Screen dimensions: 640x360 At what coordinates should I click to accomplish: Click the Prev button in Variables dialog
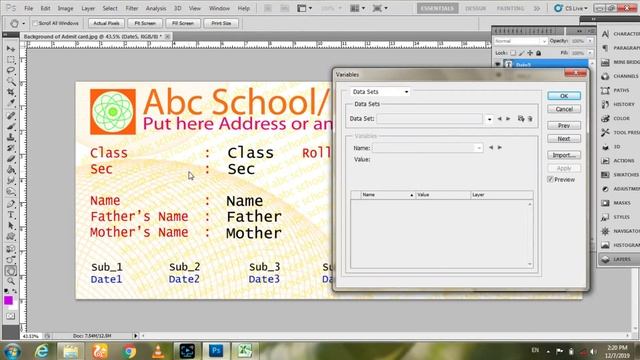pyautogui.click(x=564, y=126)
